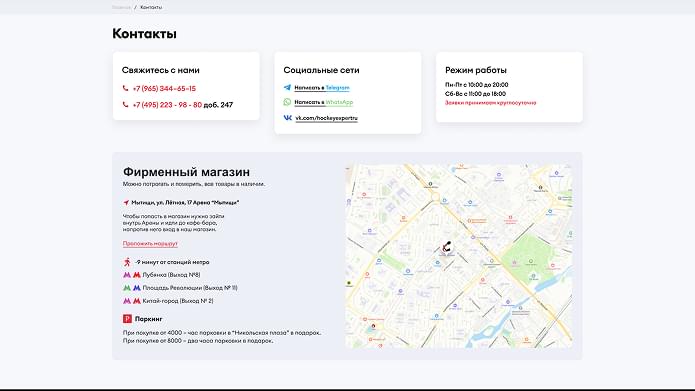This screenshot has width=695, height=391.
Task: Click the phone icon beside +7 (495) number
Action: coord(125,105)
